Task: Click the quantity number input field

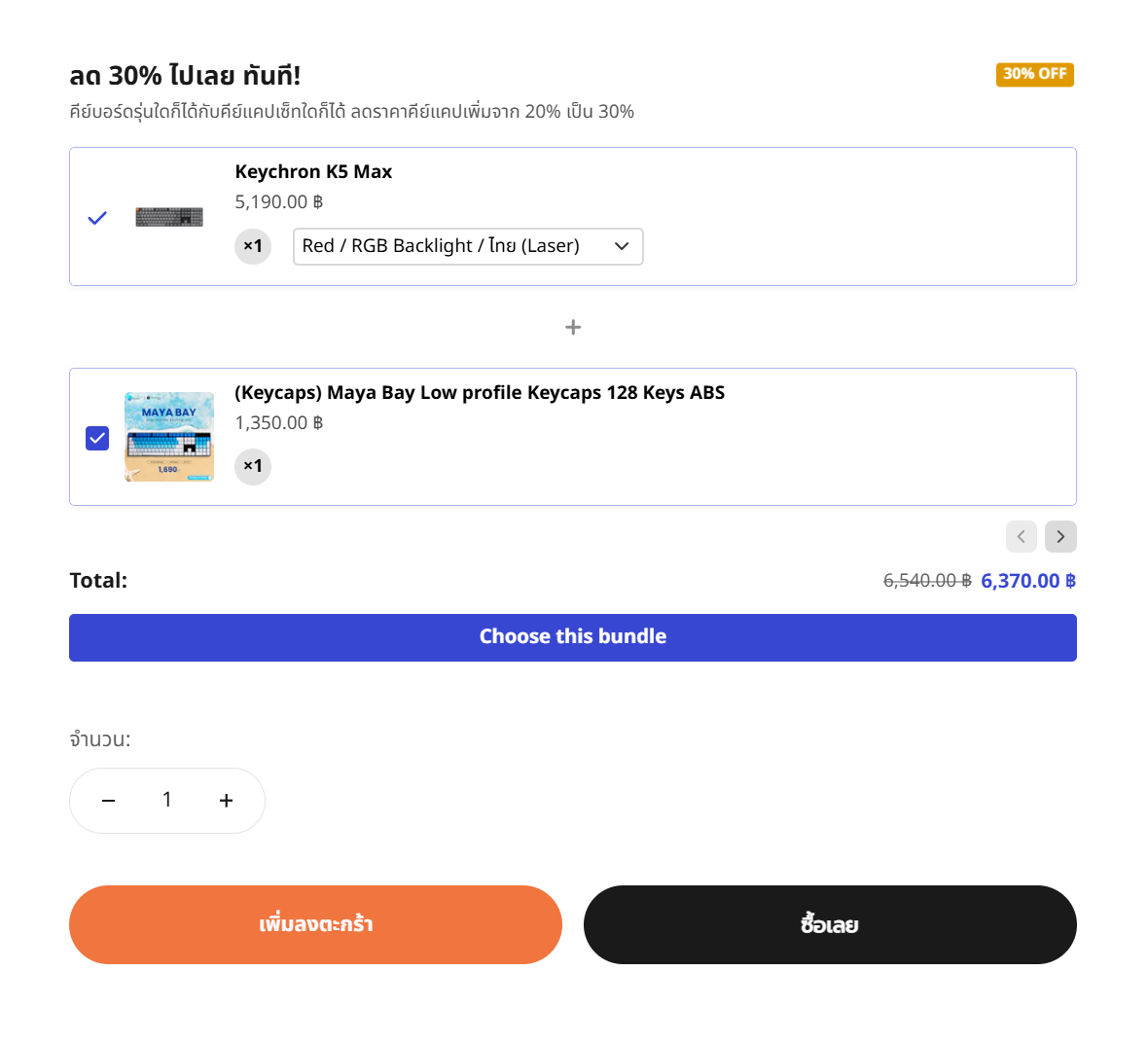Action: point(167,800)
